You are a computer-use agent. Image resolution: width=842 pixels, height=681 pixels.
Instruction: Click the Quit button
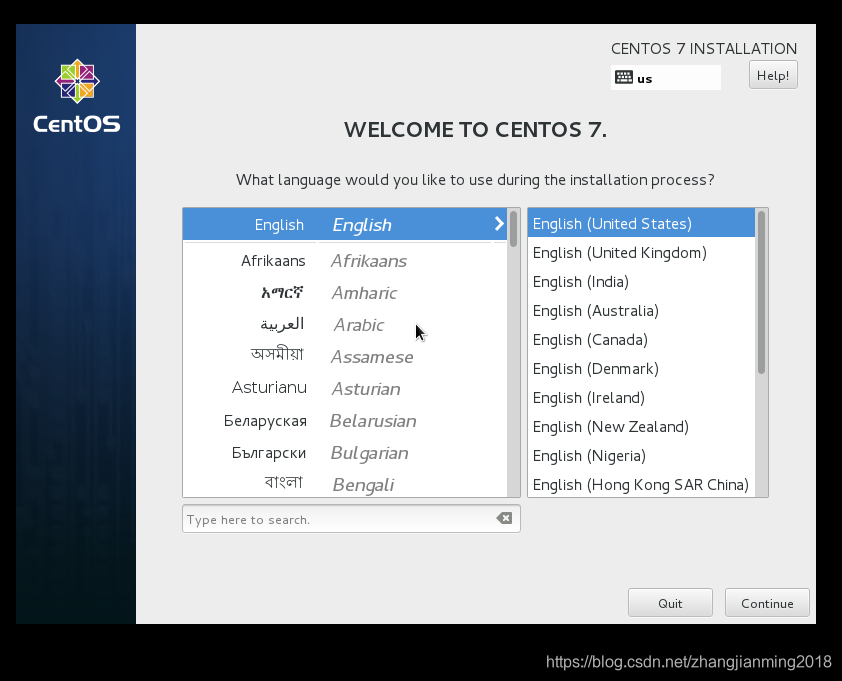(x=670, y=603)
